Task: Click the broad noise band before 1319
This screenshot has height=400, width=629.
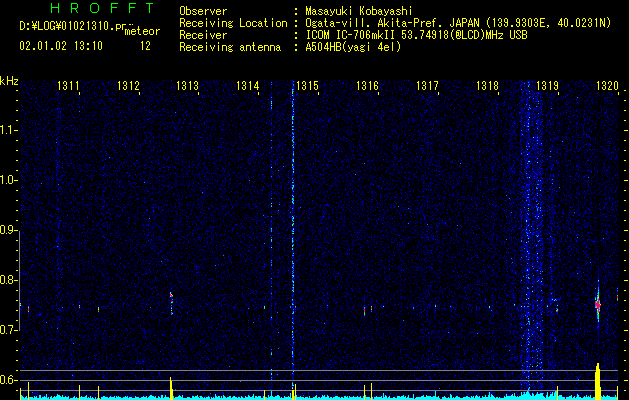Action: tap(532, 237)
